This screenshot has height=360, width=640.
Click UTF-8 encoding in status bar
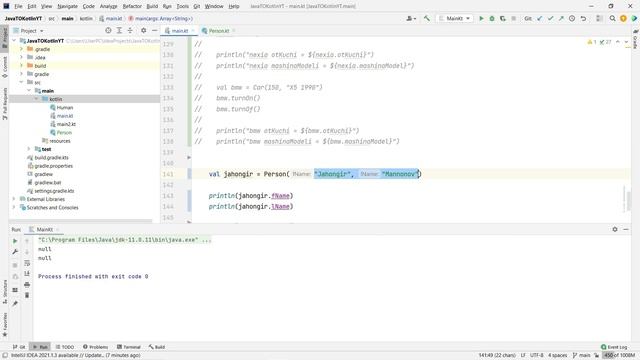tap(537, 356)
